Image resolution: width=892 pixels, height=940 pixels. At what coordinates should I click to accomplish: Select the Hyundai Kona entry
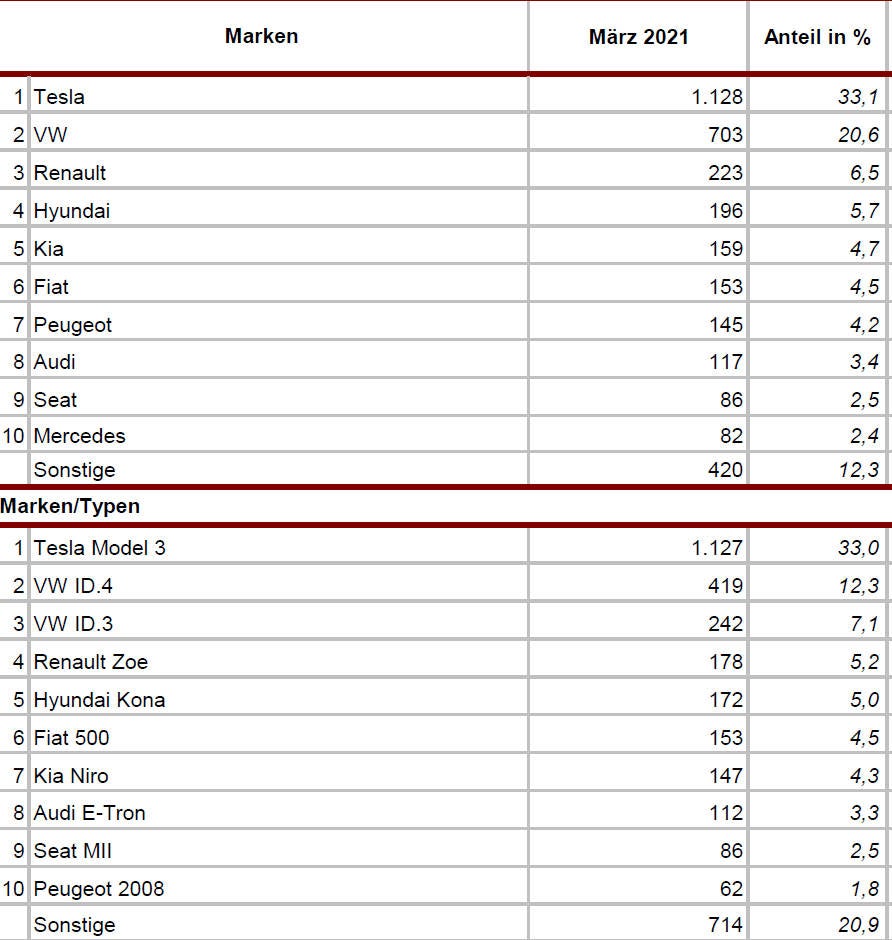point(99,700)
